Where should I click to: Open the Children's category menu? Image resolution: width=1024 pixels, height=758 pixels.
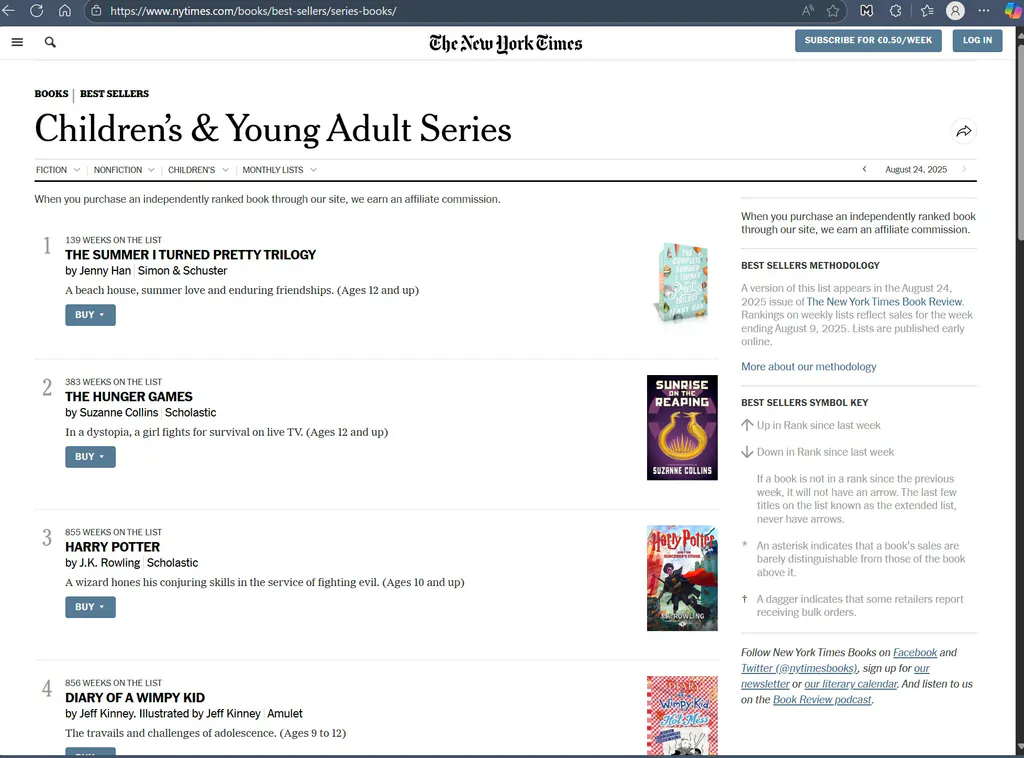198,170
